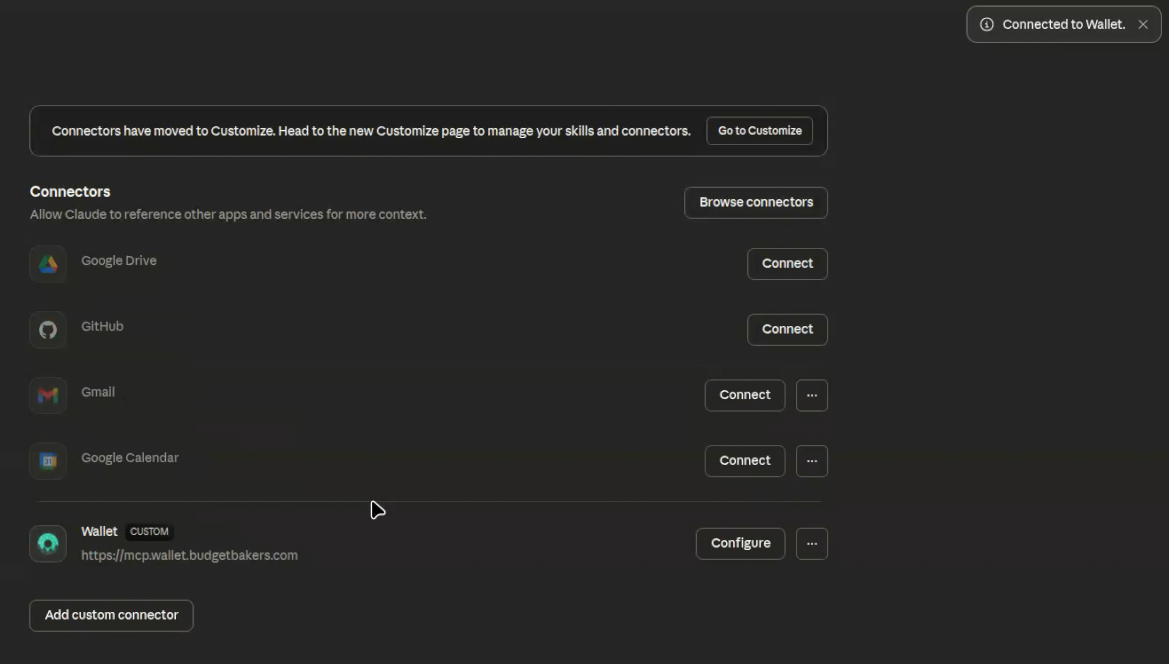Browse available connectors
Viewport: 1169px width, 664px height.
point(756,202)
